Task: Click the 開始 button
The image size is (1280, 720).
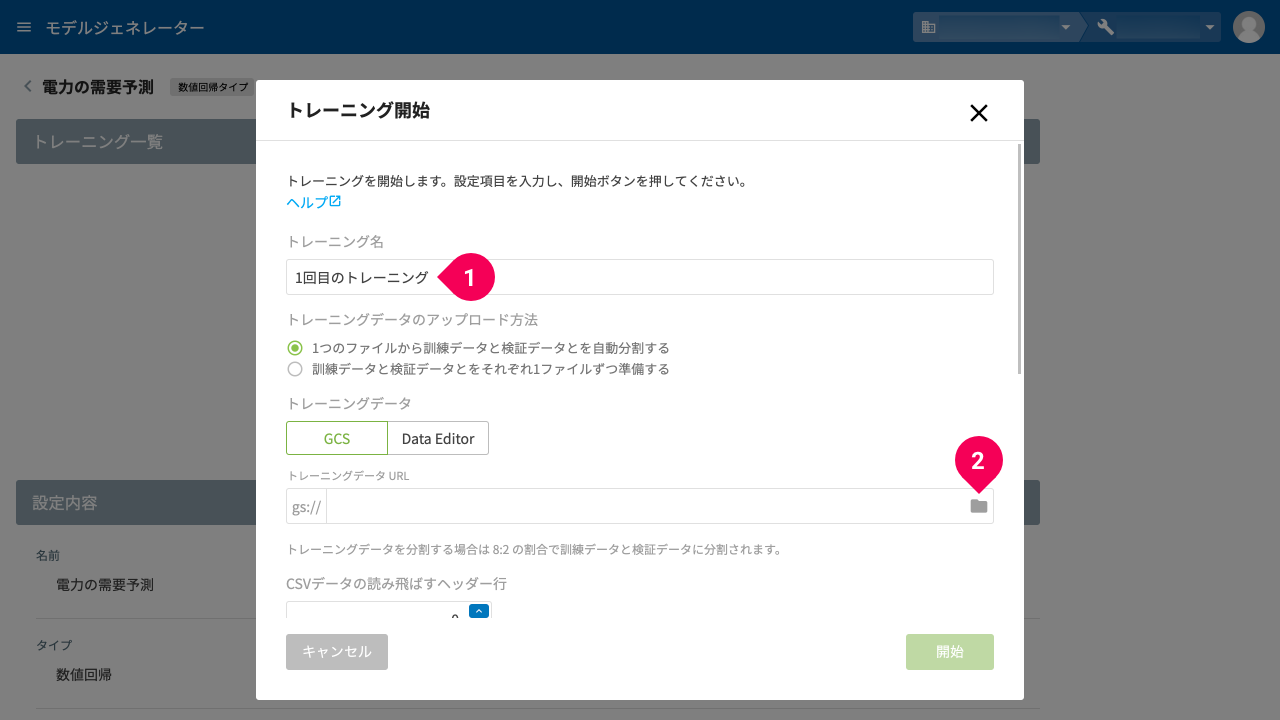Action: click(x=950, y=652)
